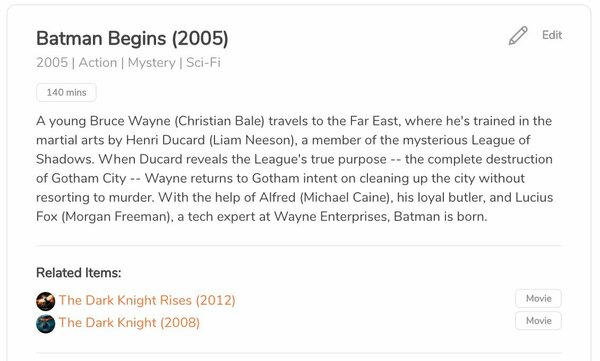
Task: Open The Dark Knight Rises (2012) link
Action: (147, 300)
